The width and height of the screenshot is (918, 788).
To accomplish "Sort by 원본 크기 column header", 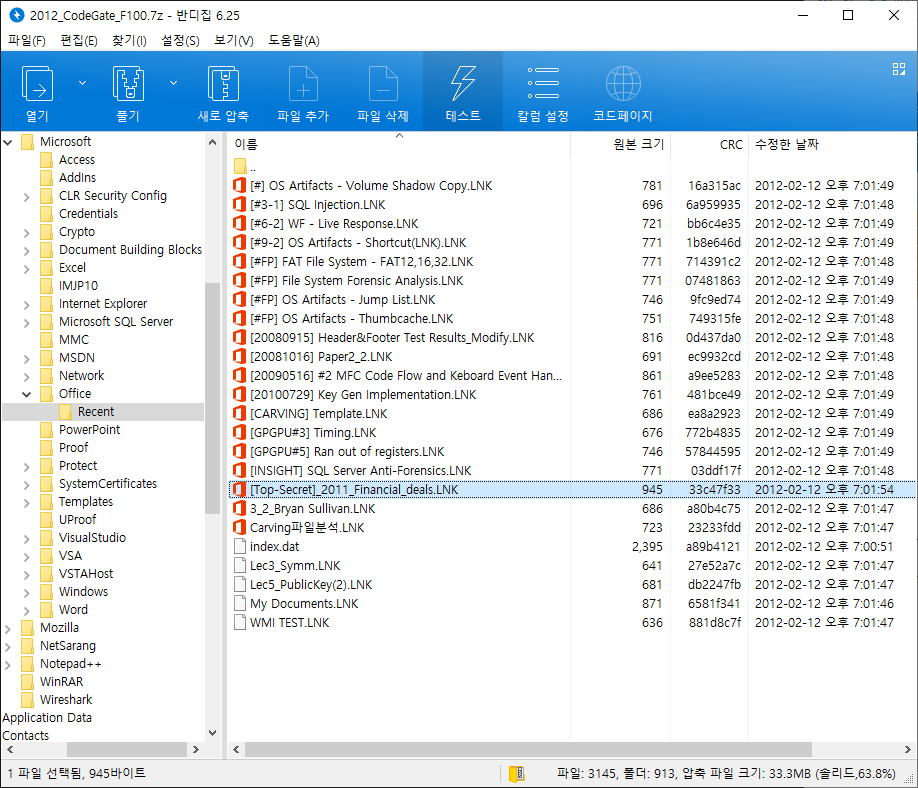I will 621,144.
